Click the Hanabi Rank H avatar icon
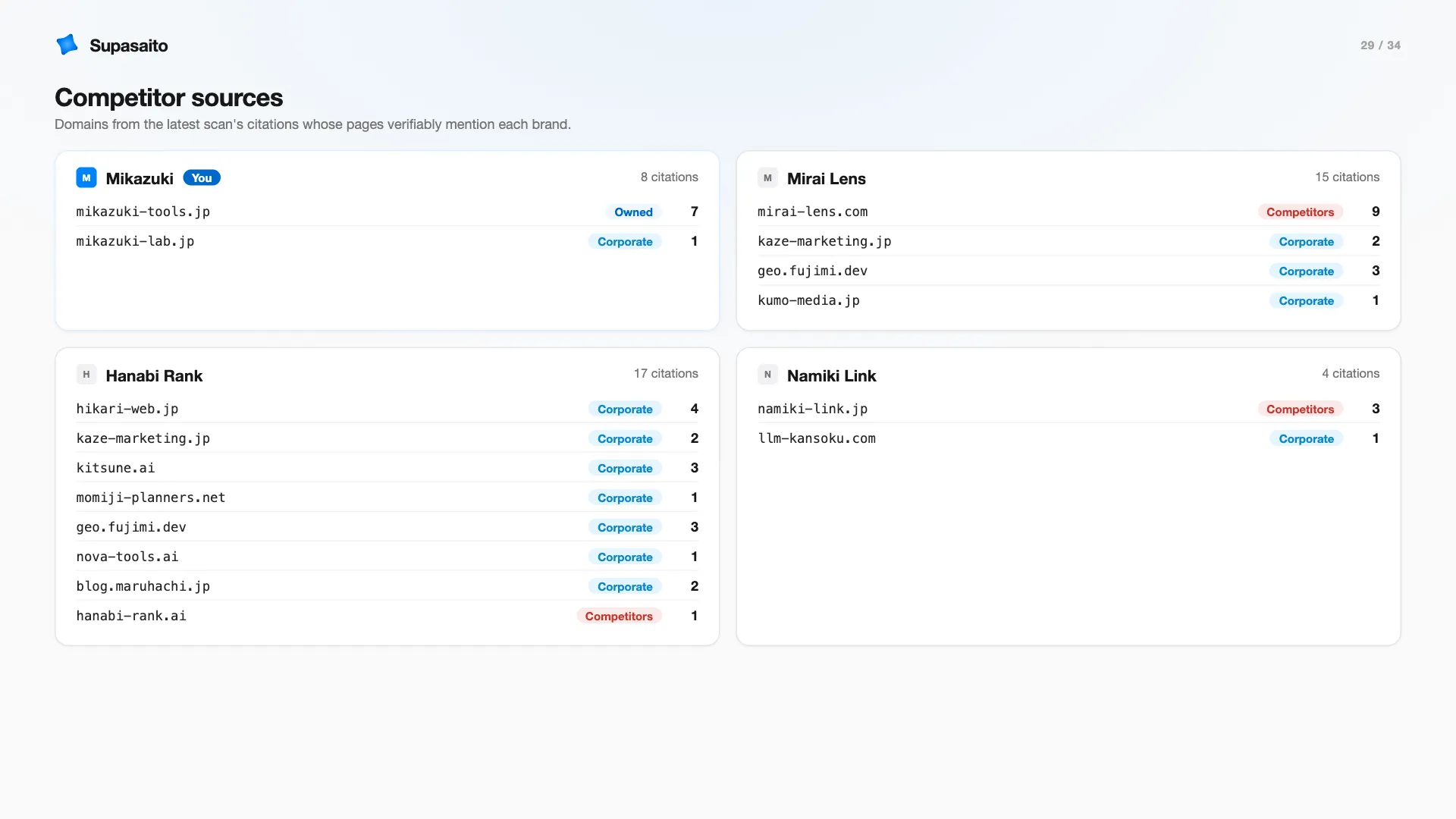1456x819 pixels. (x=86, y=375)
